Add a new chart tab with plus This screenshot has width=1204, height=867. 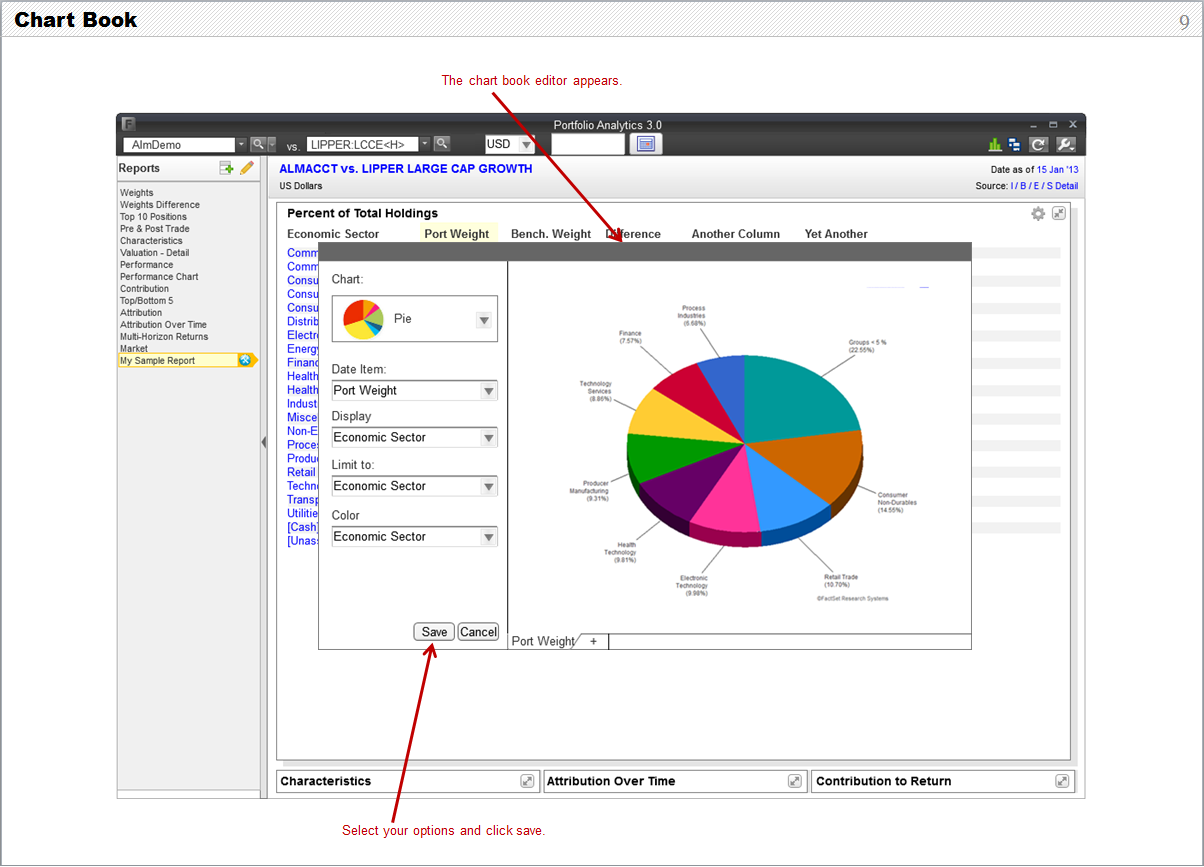(593, 641)
